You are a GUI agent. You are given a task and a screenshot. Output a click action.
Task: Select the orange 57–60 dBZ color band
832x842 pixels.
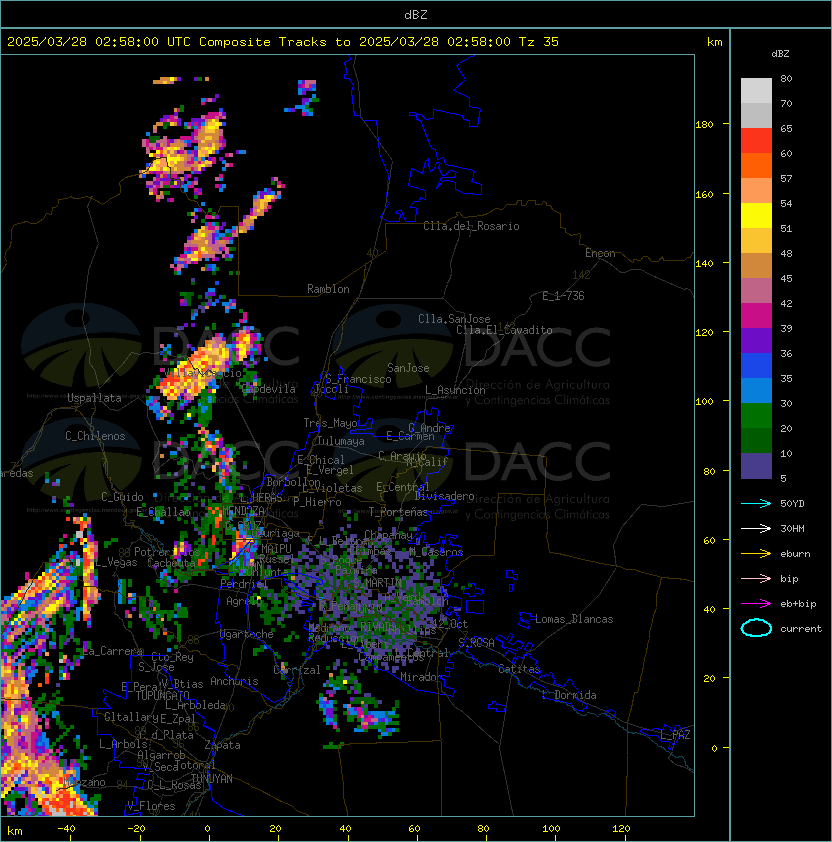click(x=756, y=165)
